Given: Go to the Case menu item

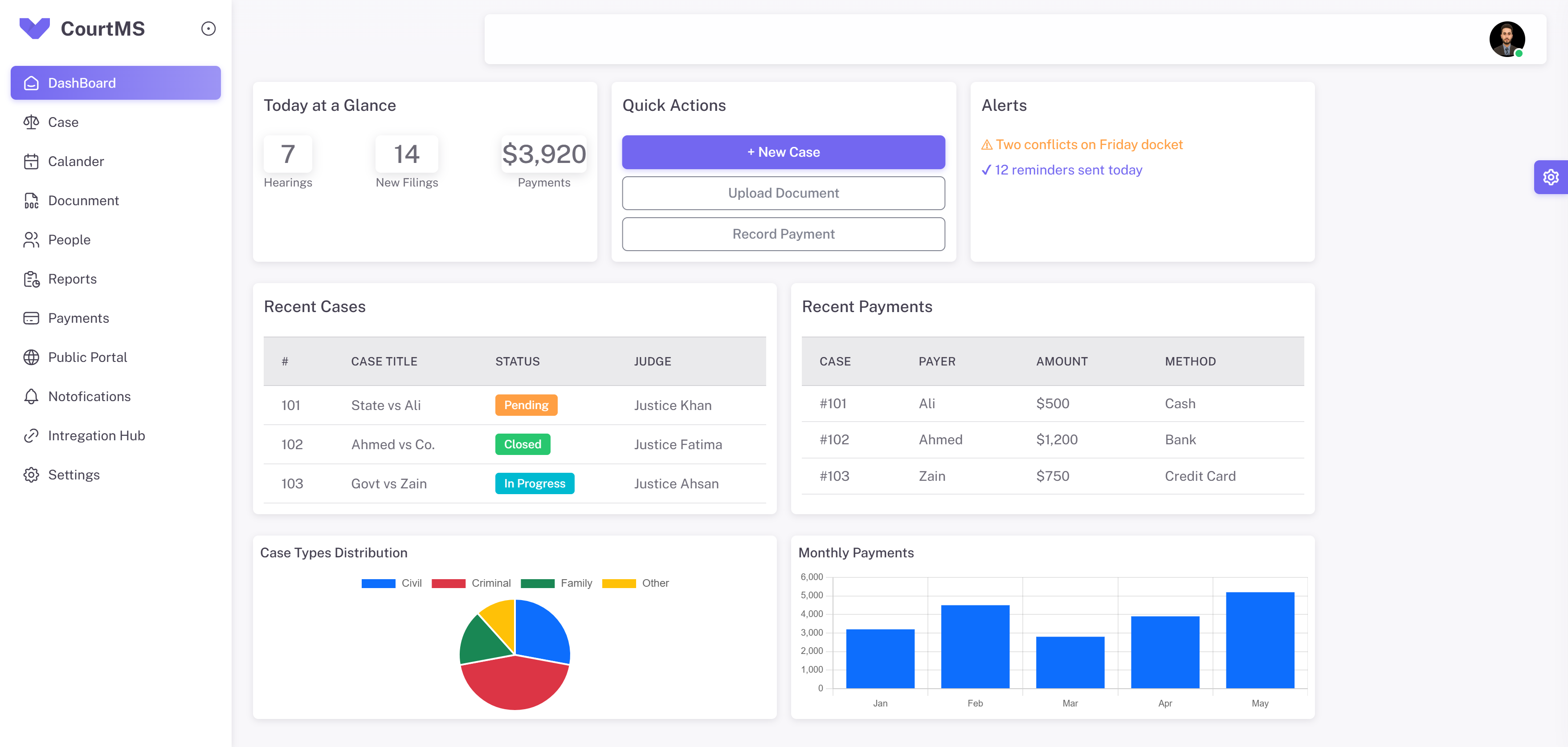Looking at the screenshot, I should coord(116,122).
